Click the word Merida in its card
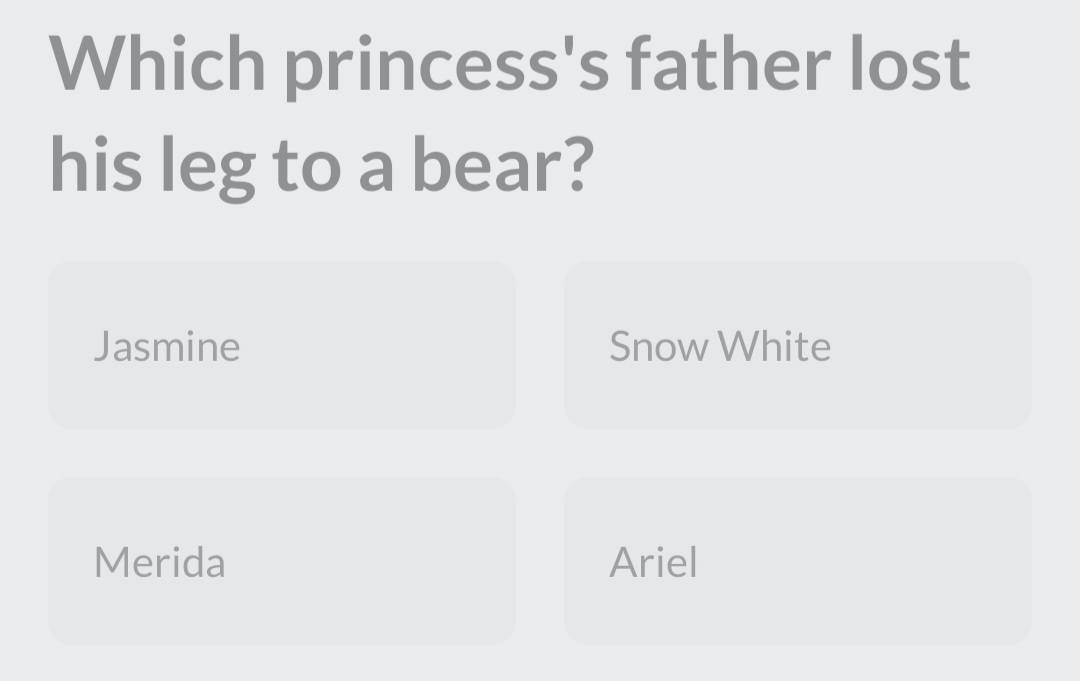This screenshot has height=681, width=1080. pyautogui.click(x=160, y=562)
